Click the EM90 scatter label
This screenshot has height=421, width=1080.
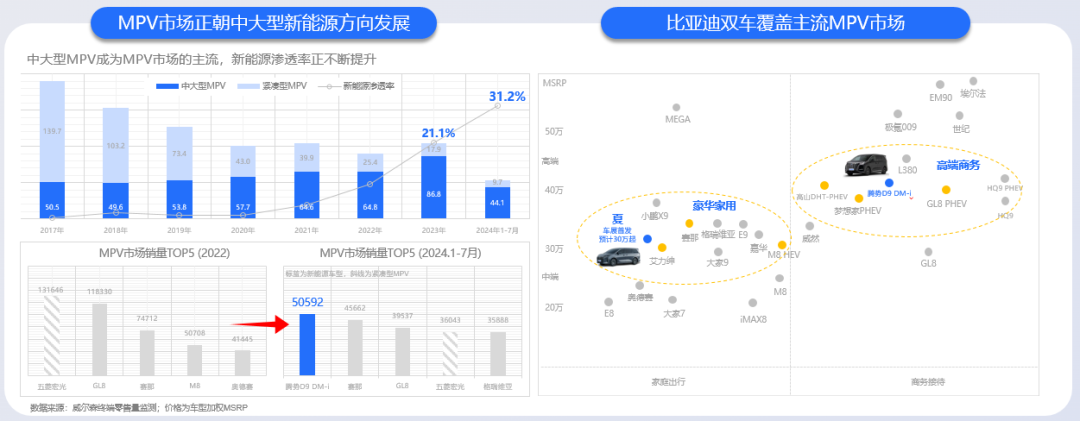point(941,98)
